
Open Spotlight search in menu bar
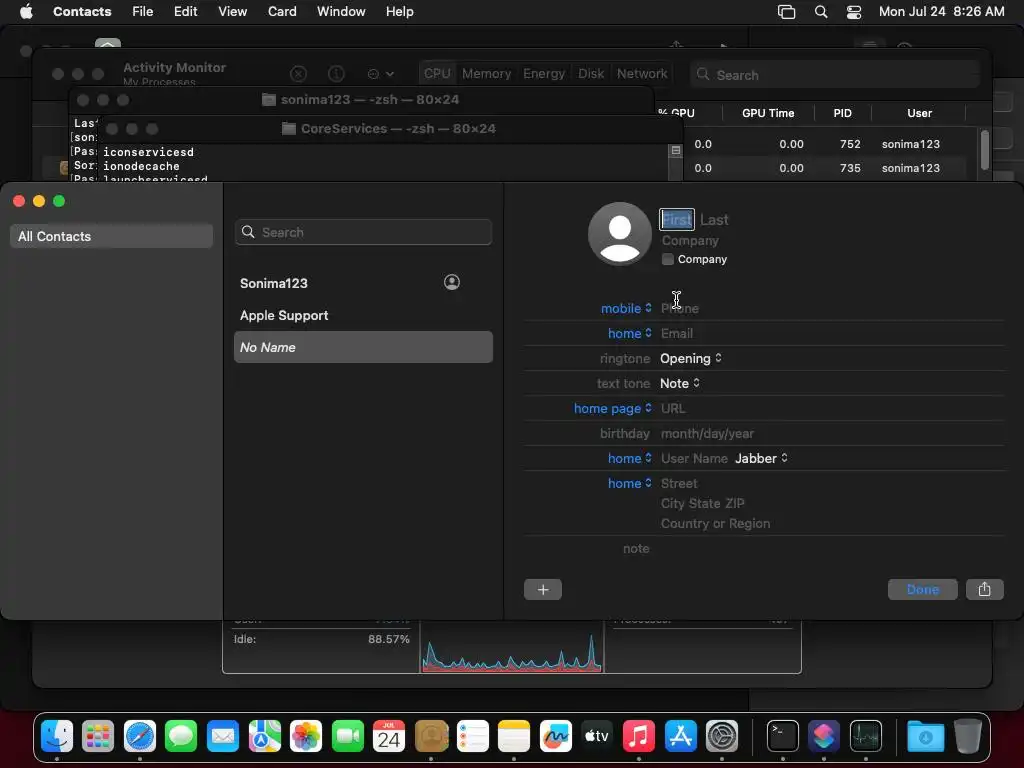[821, 12]
